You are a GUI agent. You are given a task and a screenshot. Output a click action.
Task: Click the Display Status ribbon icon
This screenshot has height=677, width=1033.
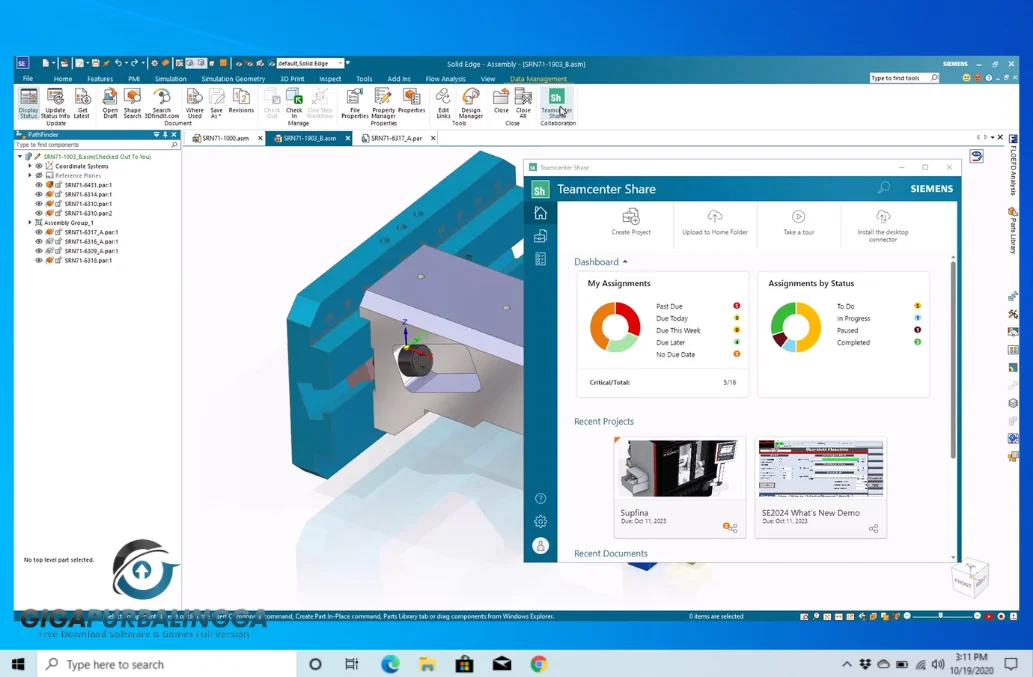pyautogui.click(x=28, y=103)
